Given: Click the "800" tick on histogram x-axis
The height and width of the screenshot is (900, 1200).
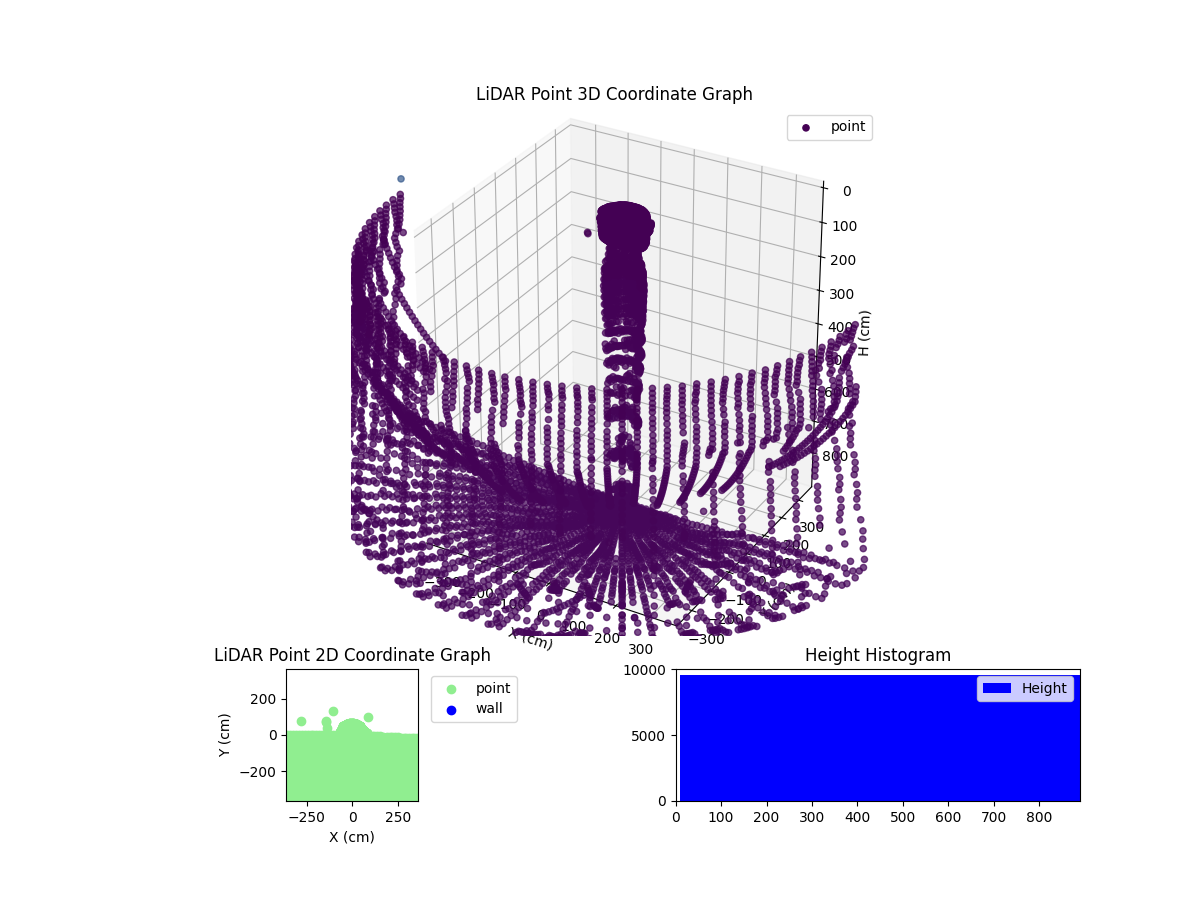Looking at the screenshot, I should point(1039,817).
